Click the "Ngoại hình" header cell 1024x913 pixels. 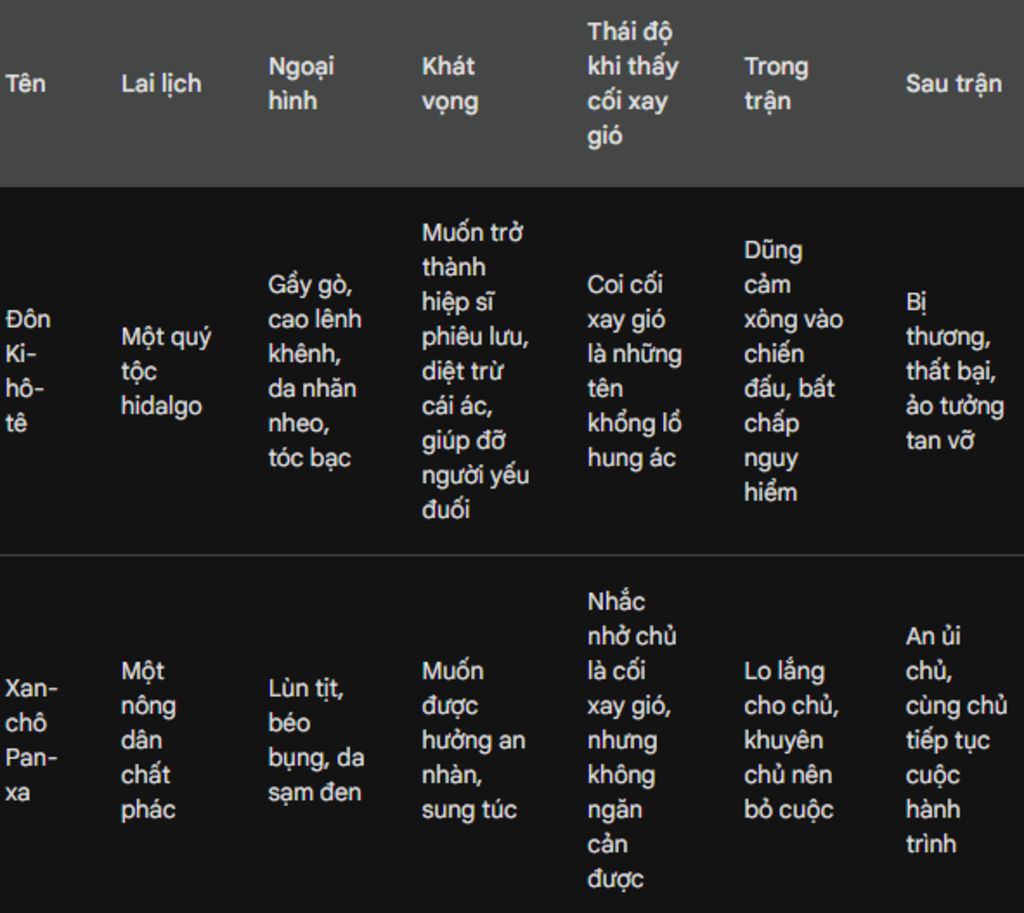[301, 83]
